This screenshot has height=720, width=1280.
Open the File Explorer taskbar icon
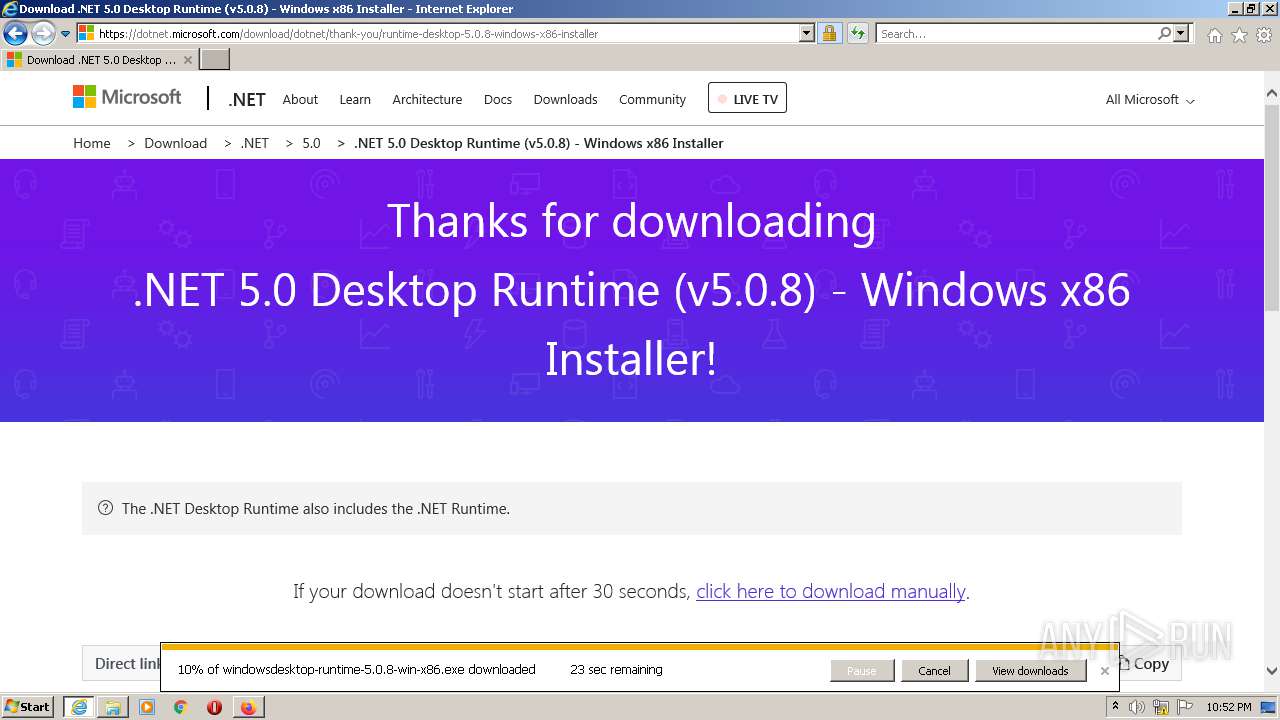tap(113, 707)
